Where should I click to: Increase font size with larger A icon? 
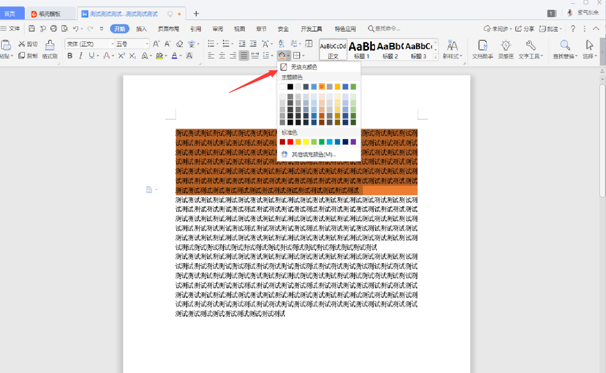[x=156, y=44]
